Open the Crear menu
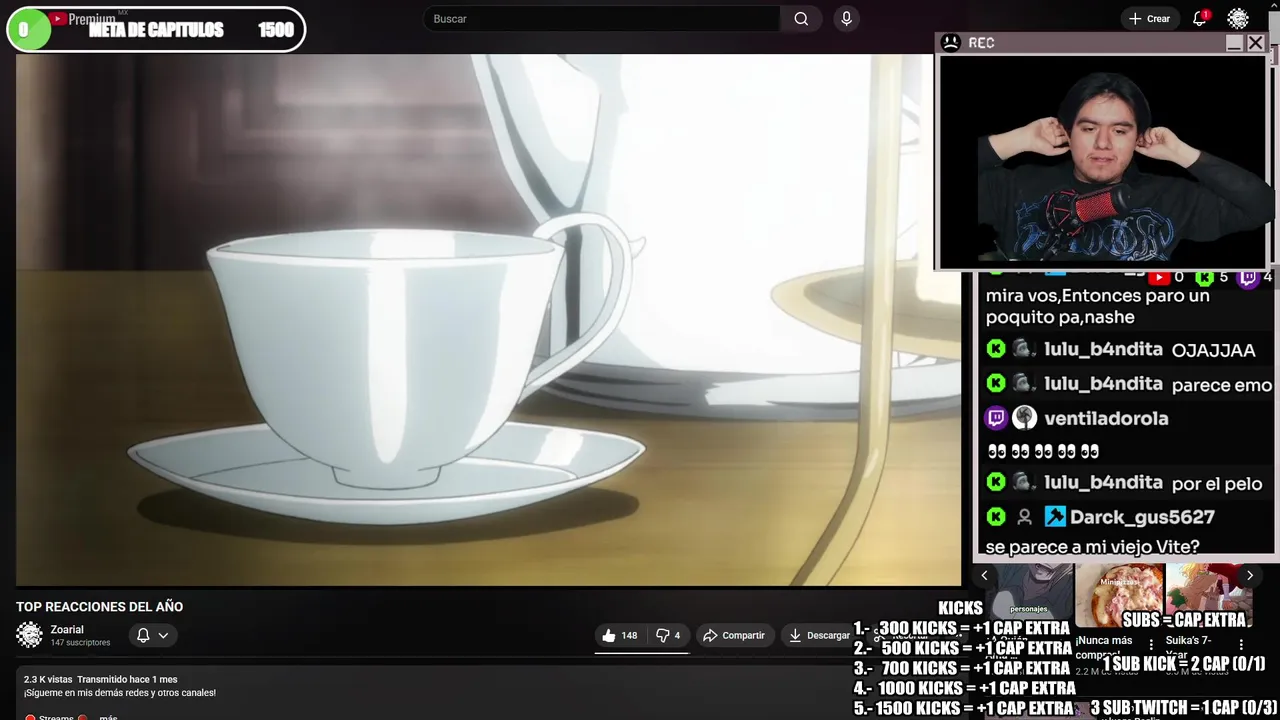Viewport: 1280px width, 720px height. (x=1149, y=19)
